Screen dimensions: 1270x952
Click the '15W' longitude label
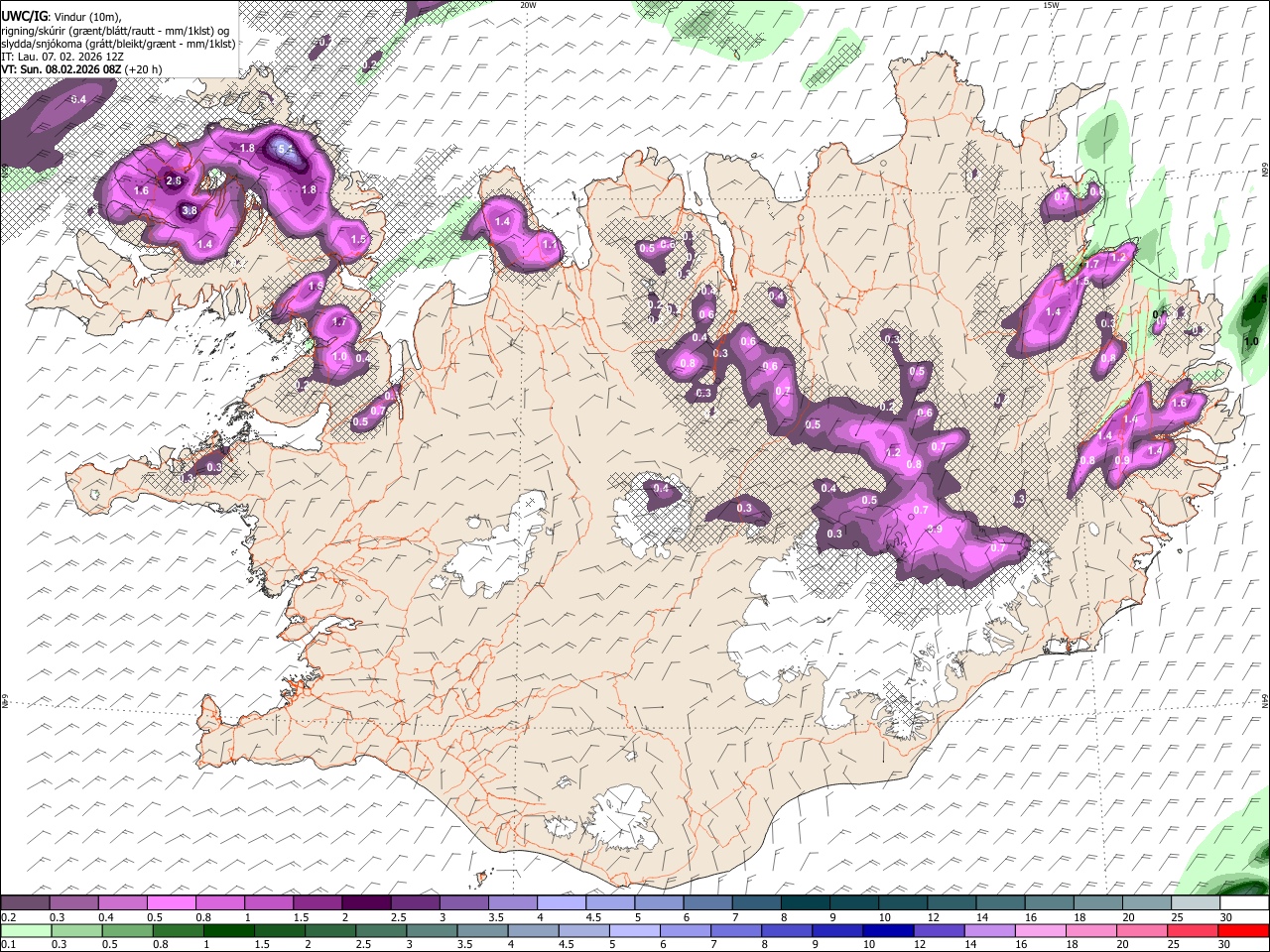[x=1051, y=5]
